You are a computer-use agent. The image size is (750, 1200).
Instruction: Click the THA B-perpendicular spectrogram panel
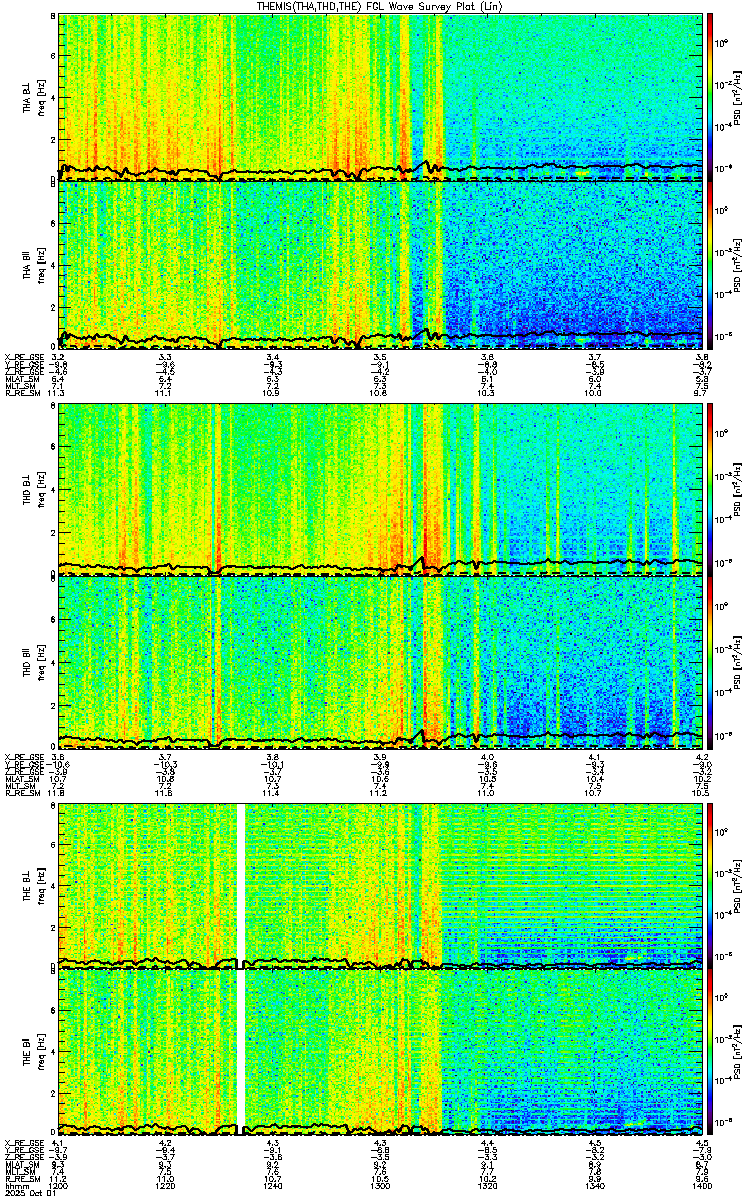click(x=381, y=98)
